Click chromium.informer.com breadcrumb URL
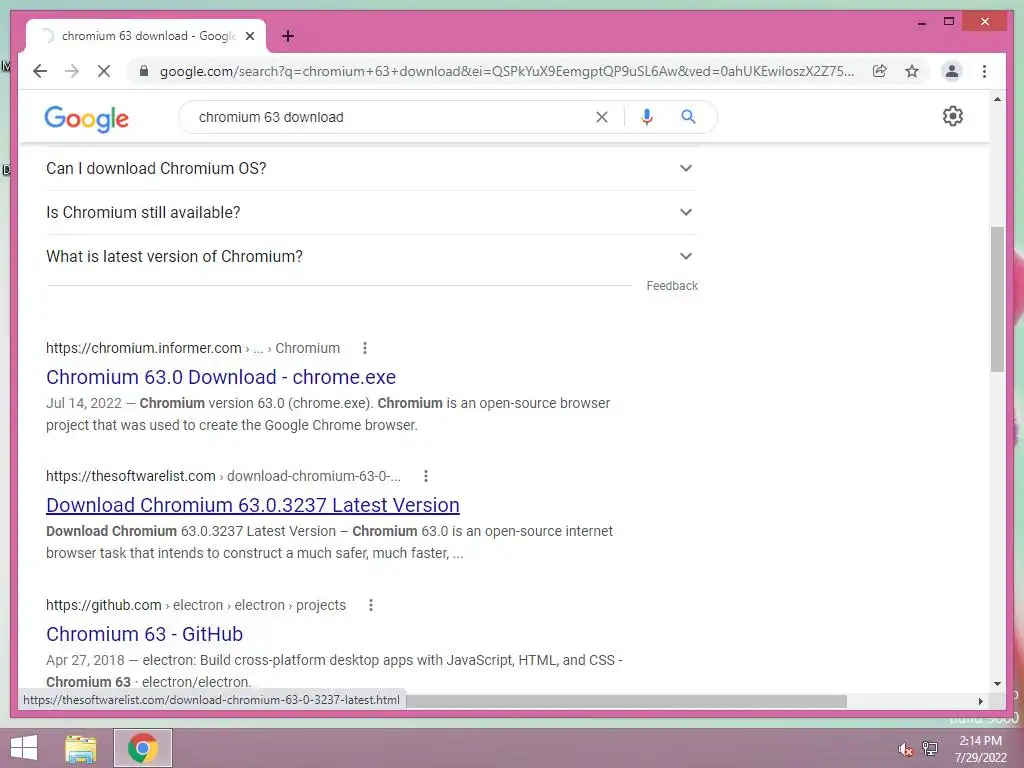The width and height of the screenshot is (1024, 768). [x=193, y=348]
